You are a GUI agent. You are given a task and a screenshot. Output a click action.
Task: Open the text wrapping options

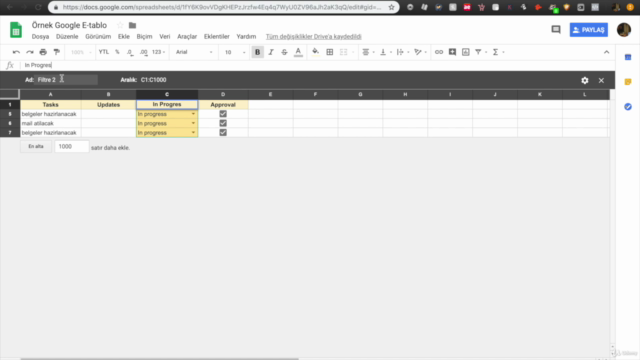click(402, 52)
